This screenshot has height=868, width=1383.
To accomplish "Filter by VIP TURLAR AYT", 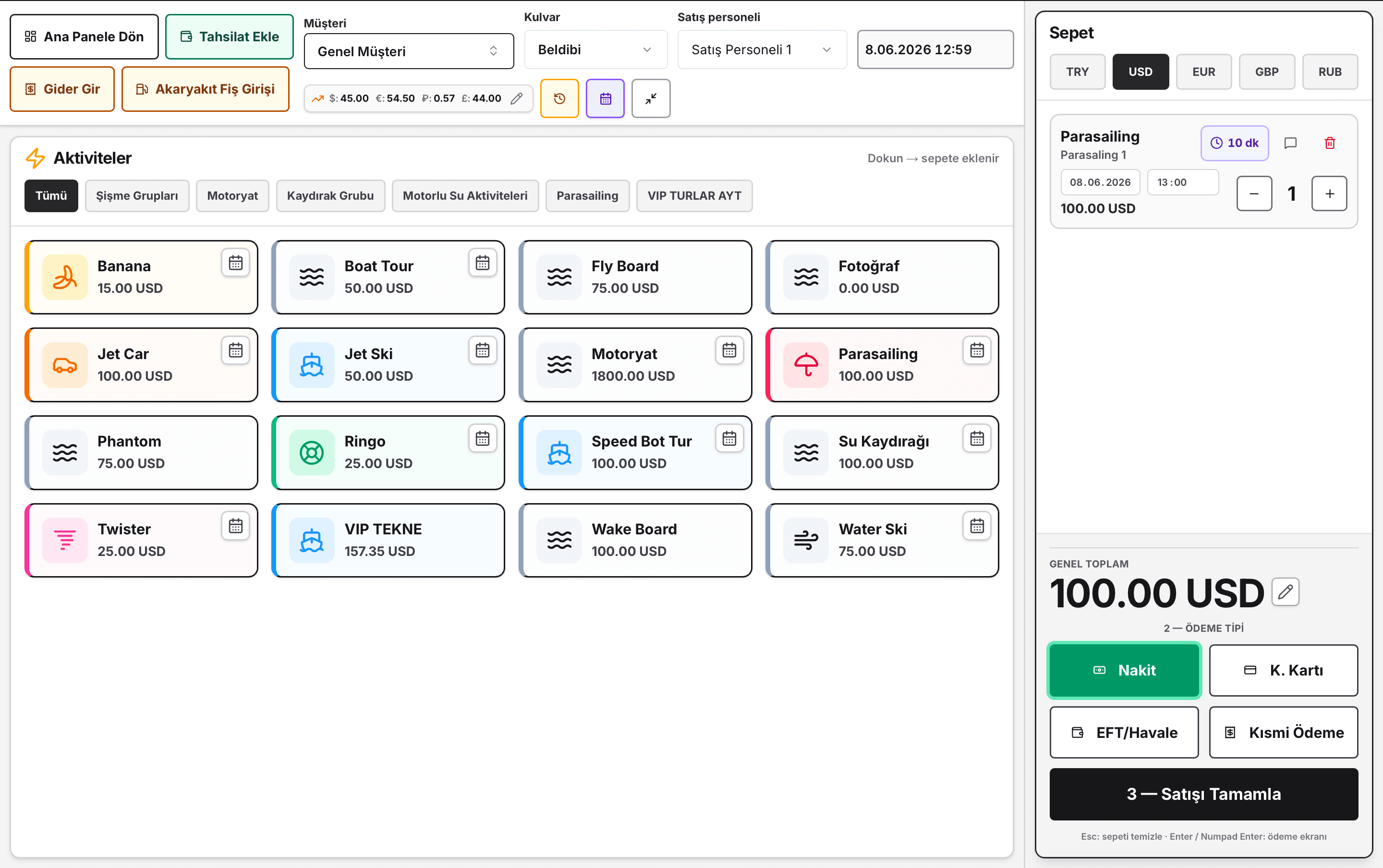I will (694, 196).
